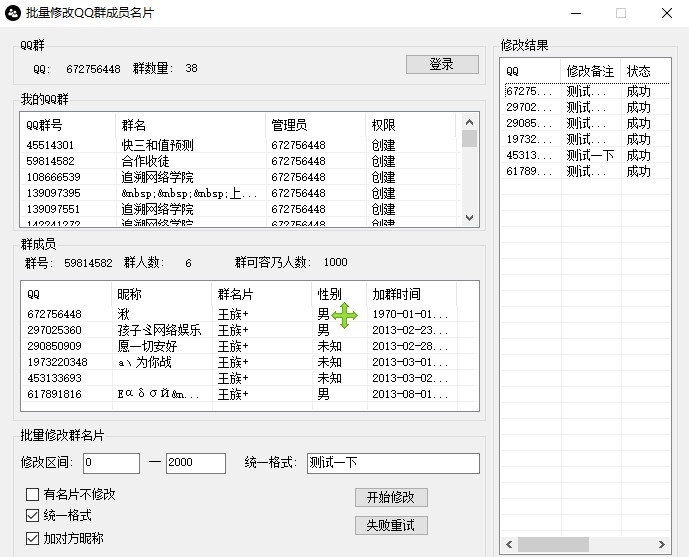This screenshot has height=557, width=689.
Task: Click the down arrow of 我的QQ群 scrollbar
Action: 469,217
